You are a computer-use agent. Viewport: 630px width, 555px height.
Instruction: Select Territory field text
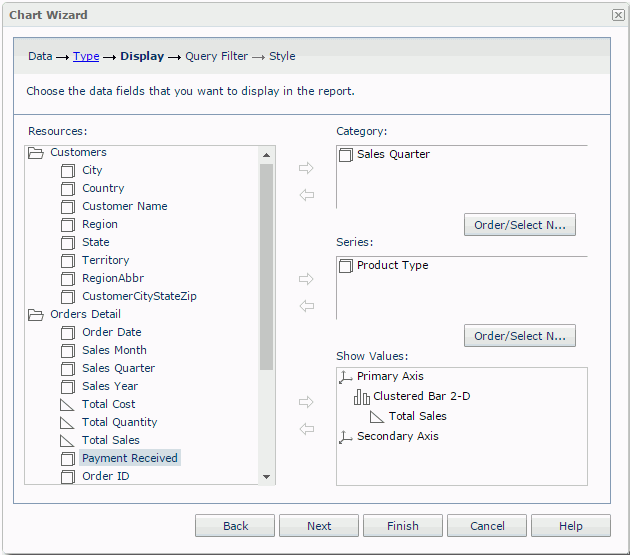click(x=106, y=260)
